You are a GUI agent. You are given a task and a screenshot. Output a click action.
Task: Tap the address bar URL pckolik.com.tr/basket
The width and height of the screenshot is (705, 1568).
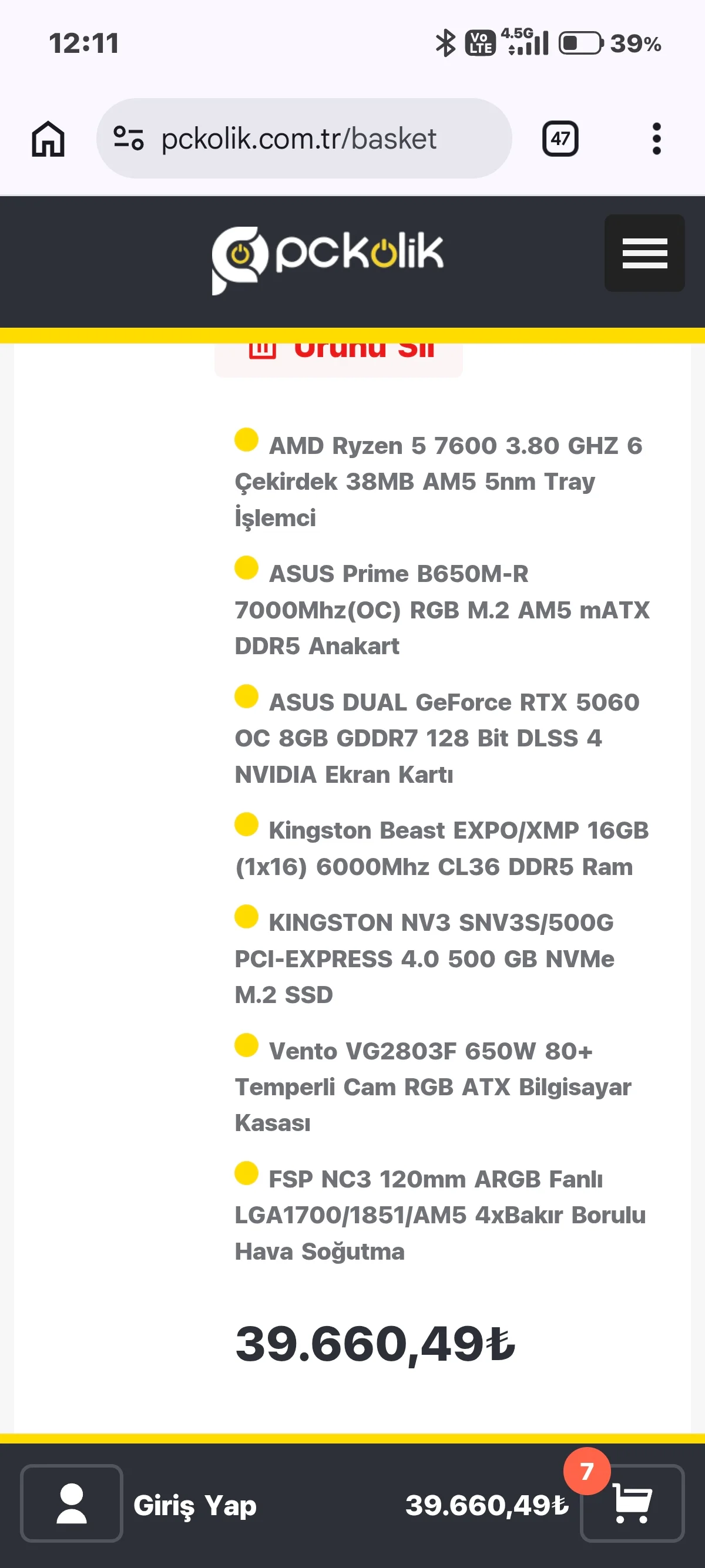tap(299, 139)
